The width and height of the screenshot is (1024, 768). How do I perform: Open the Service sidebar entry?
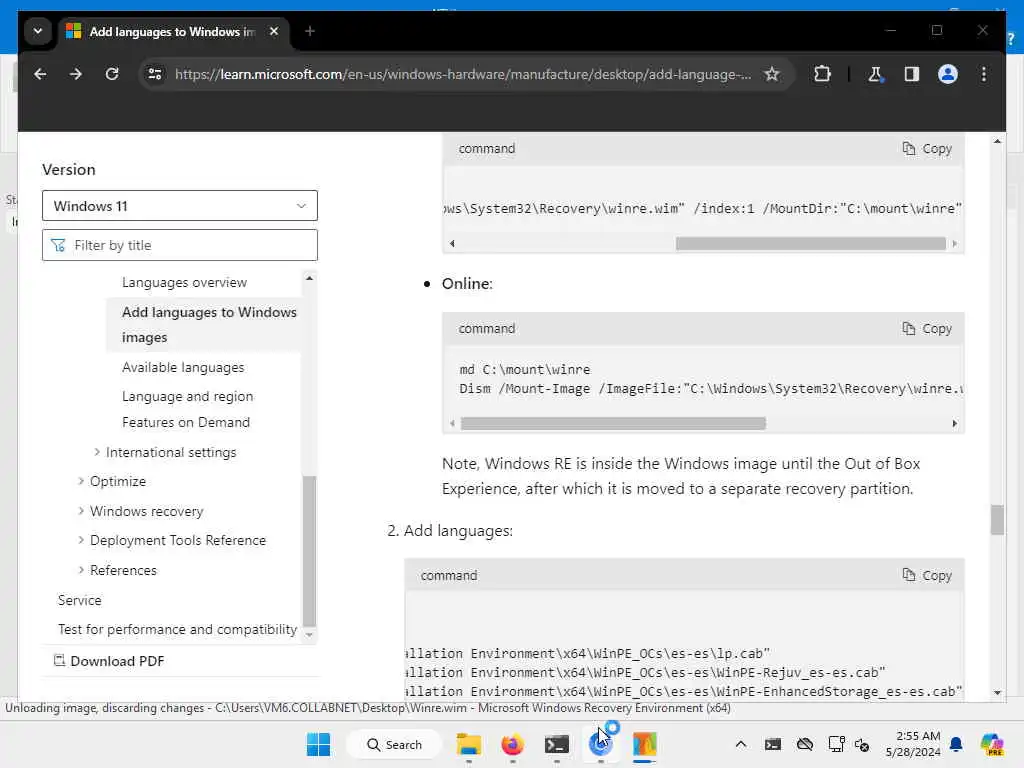point(79,600)
